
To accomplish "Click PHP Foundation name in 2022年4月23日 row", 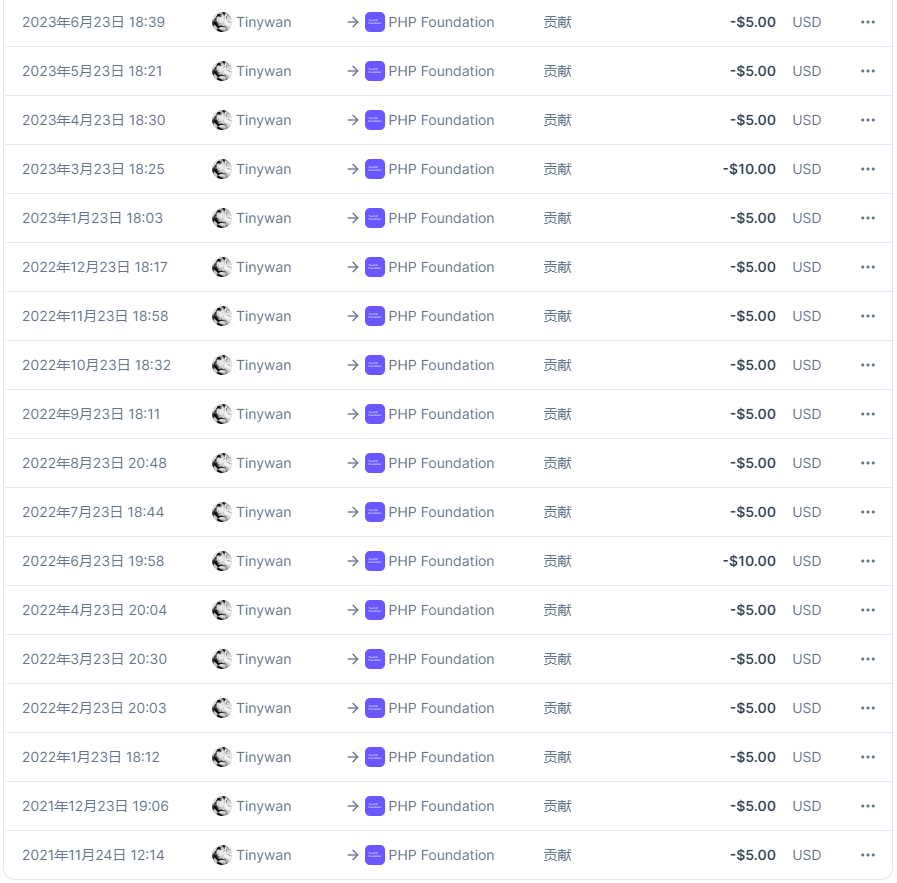I will click(x=441, y=610).
